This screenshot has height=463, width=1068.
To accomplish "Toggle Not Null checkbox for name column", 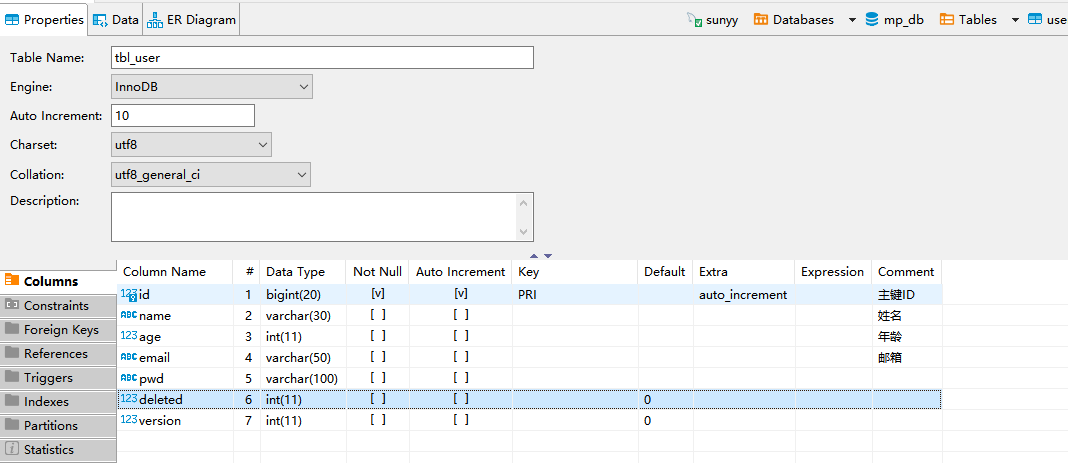I will 378,315.
